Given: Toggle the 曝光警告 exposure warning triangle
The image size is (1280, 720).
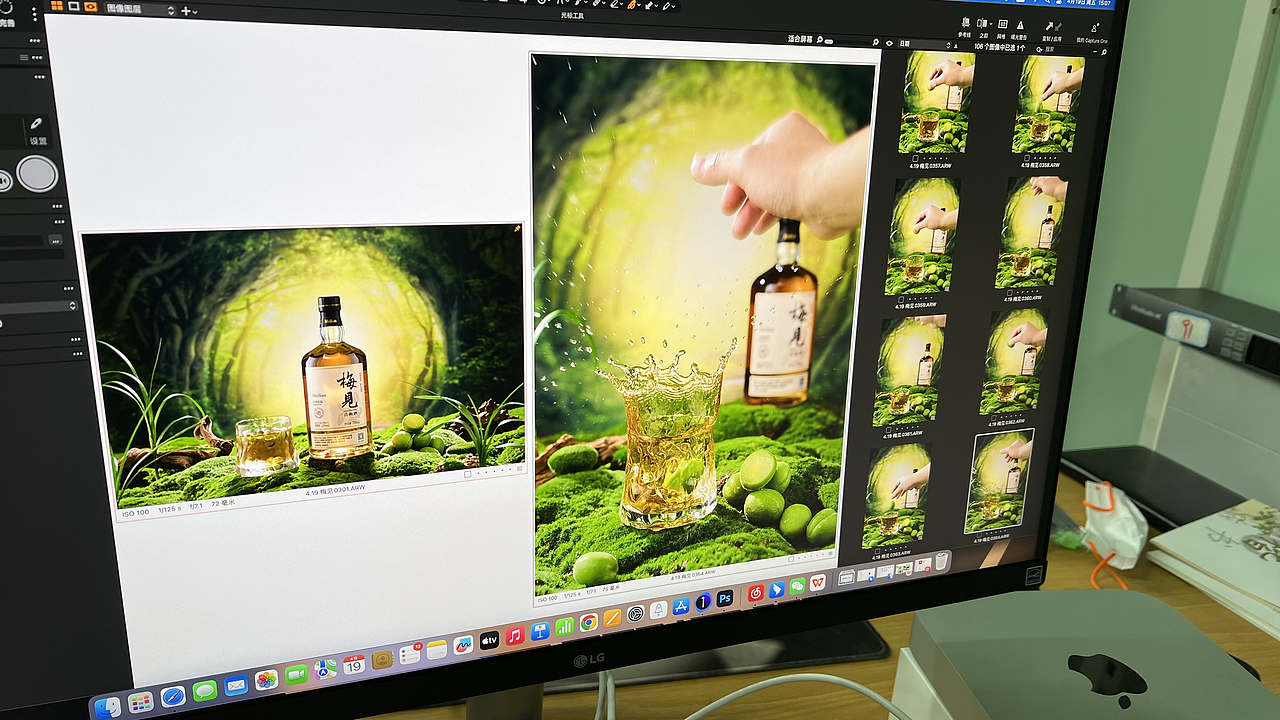Looking at the screenshot, I should (1020, 25).
